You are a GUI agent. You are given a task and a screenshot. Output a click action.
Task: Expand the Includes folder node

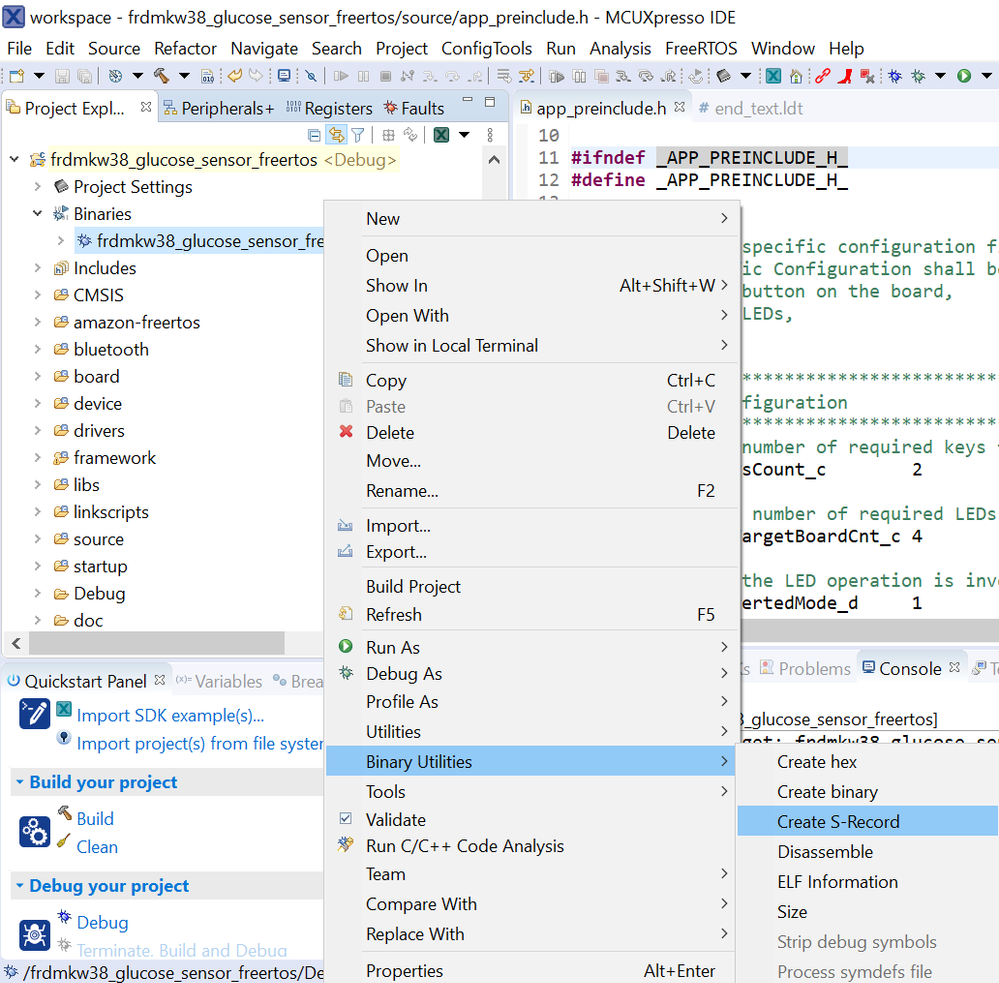point(38,268)
